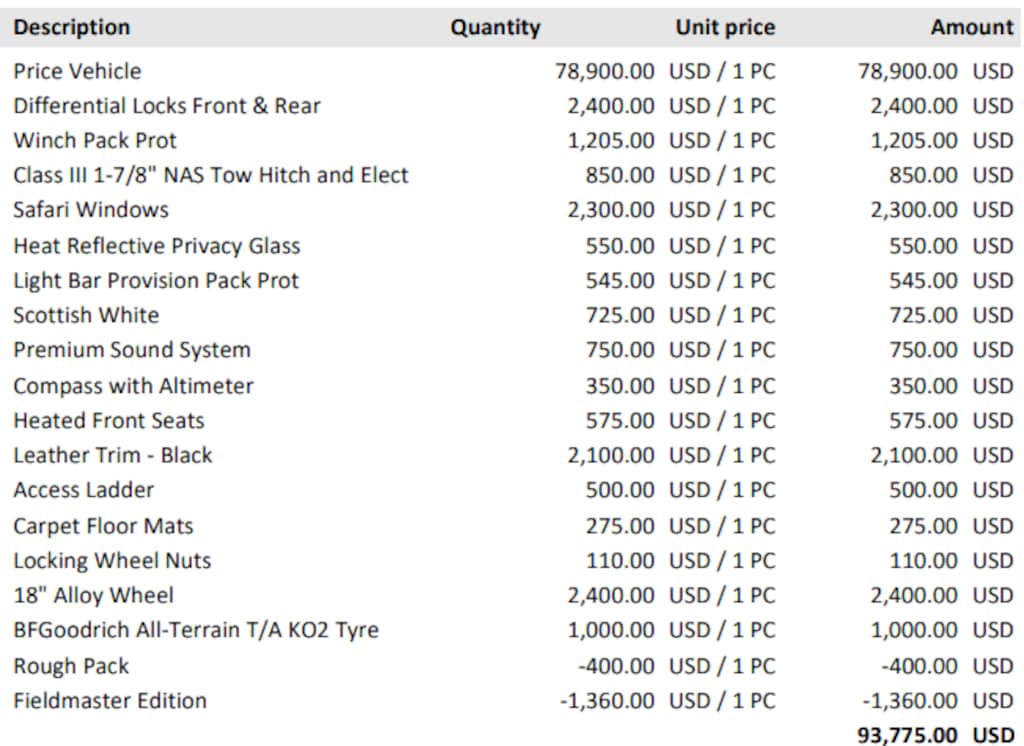Click the 93,775.00 USD total amount
This screenshot has width=1024, height=746.
935,735
